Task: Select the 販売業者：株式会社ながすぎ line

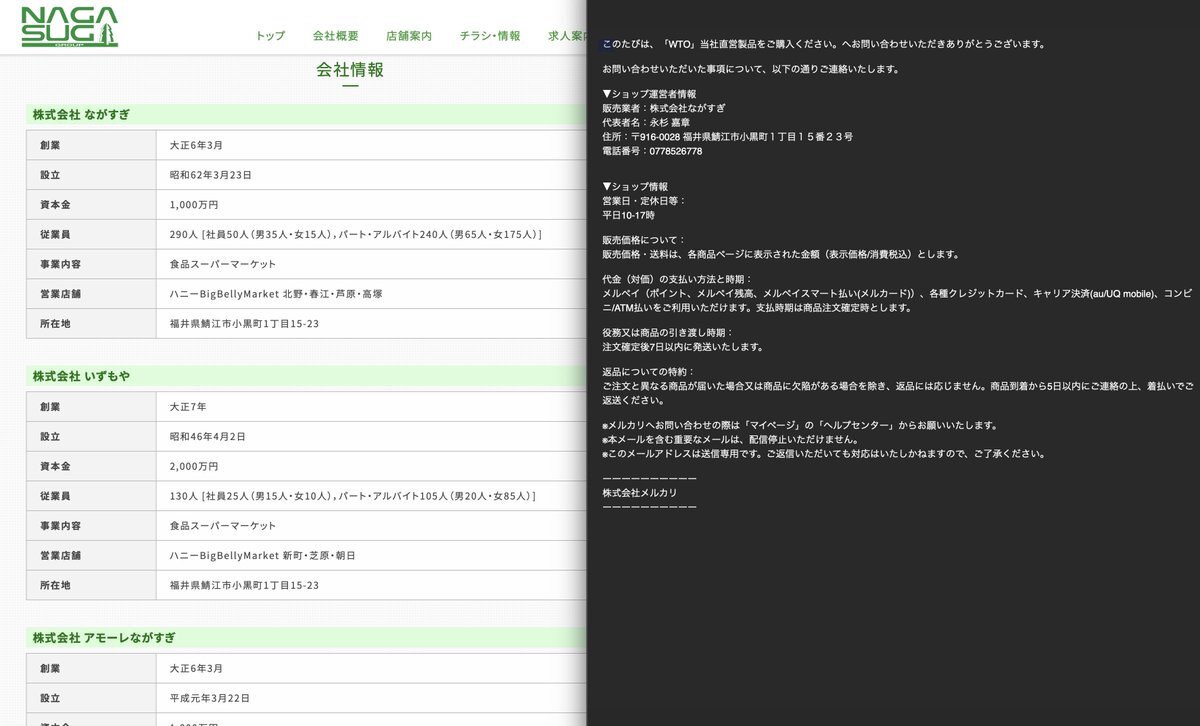Action: (x=664, y=108)
